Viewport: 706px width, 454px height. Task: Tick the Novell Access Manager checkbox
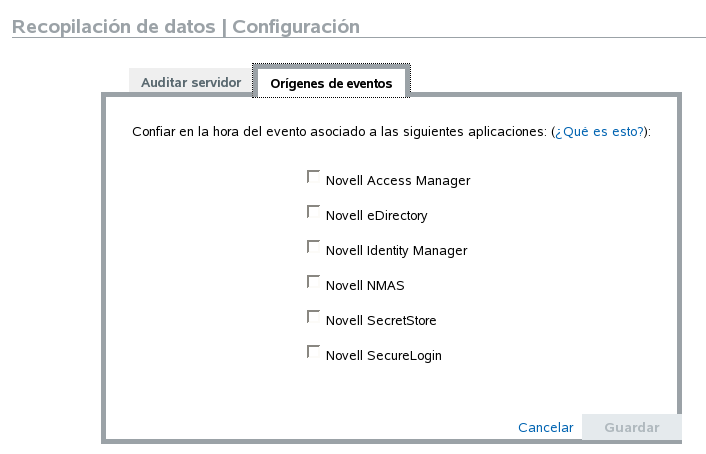point(313,177)
